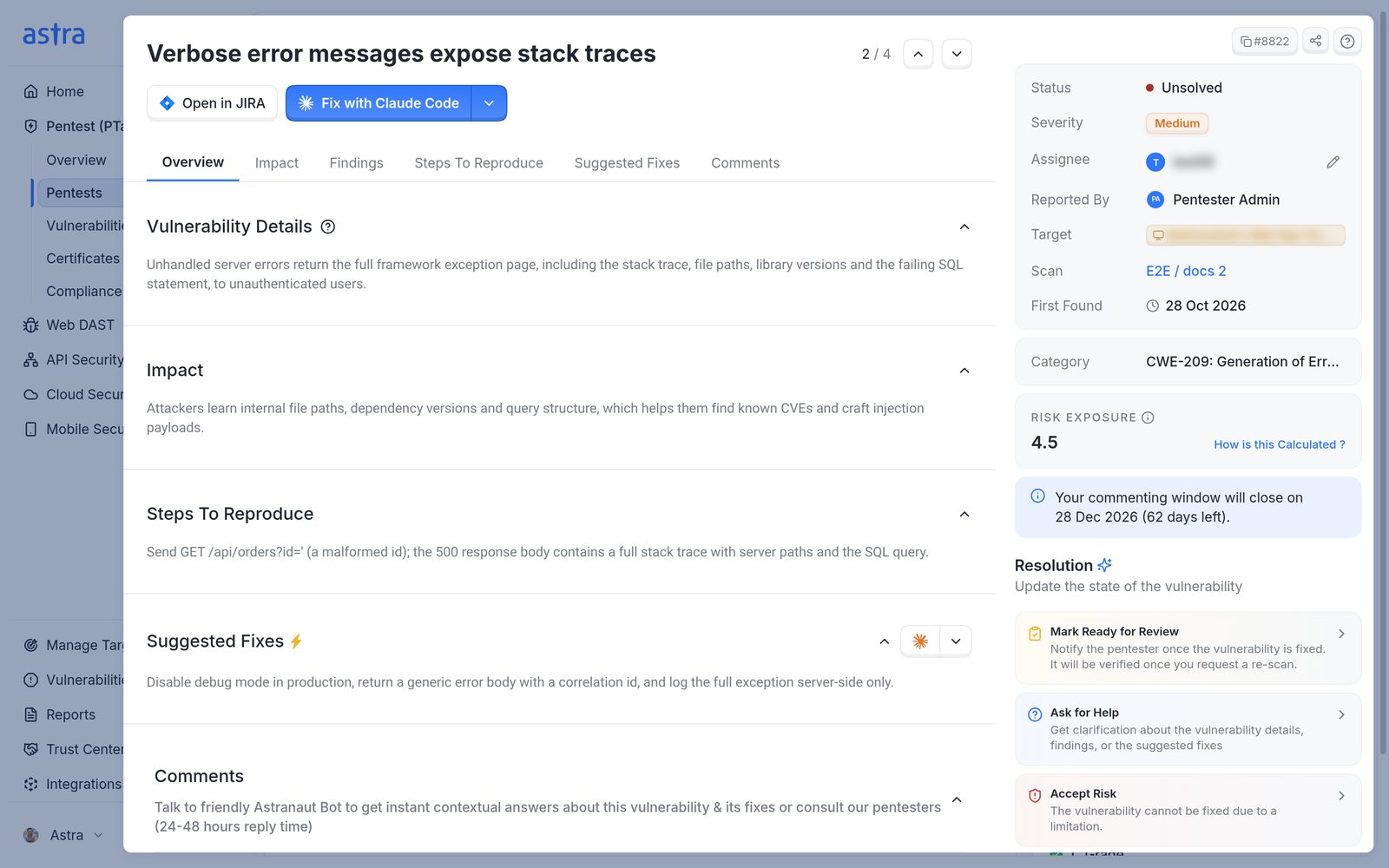Click Web DAST bug icon
1389x868 pixels.
tap(31, 325)
